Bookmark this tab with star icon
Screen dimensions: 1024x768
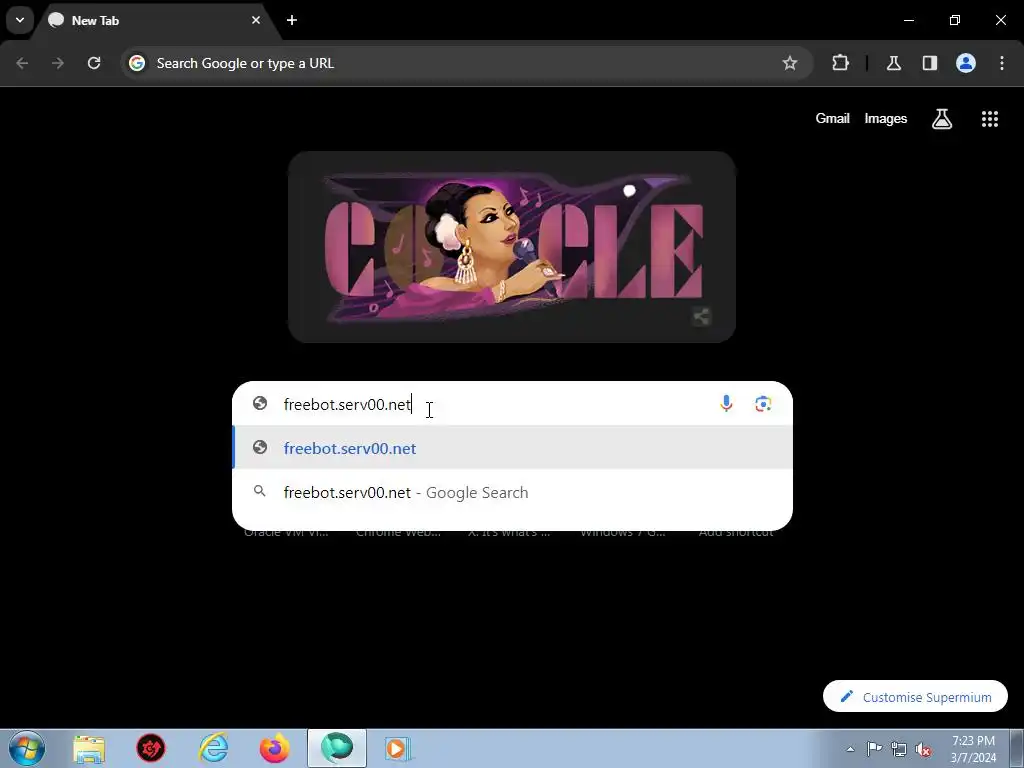[790, 63]
